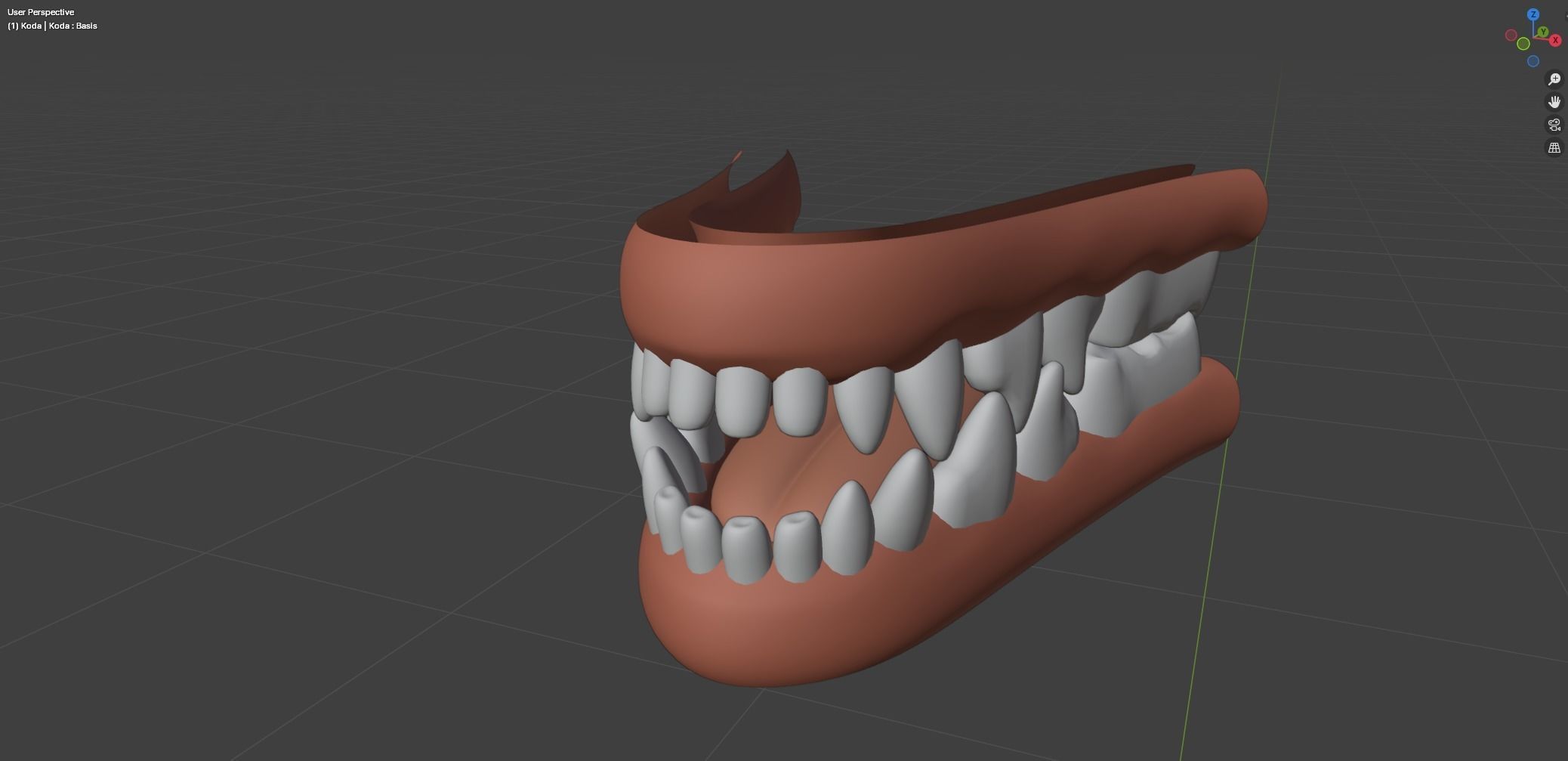Click the 'User Perspective' viewport label
This screenshot has width=1568, height=761.
click(41, 12)
